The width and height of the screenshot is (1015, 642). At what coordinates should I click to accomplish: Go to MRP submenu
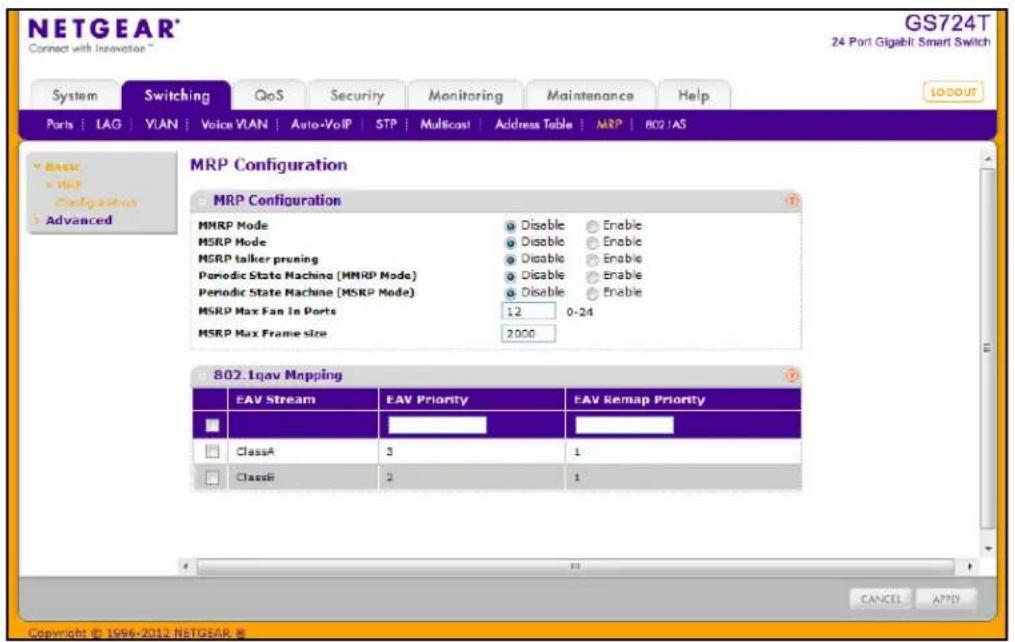608,124
